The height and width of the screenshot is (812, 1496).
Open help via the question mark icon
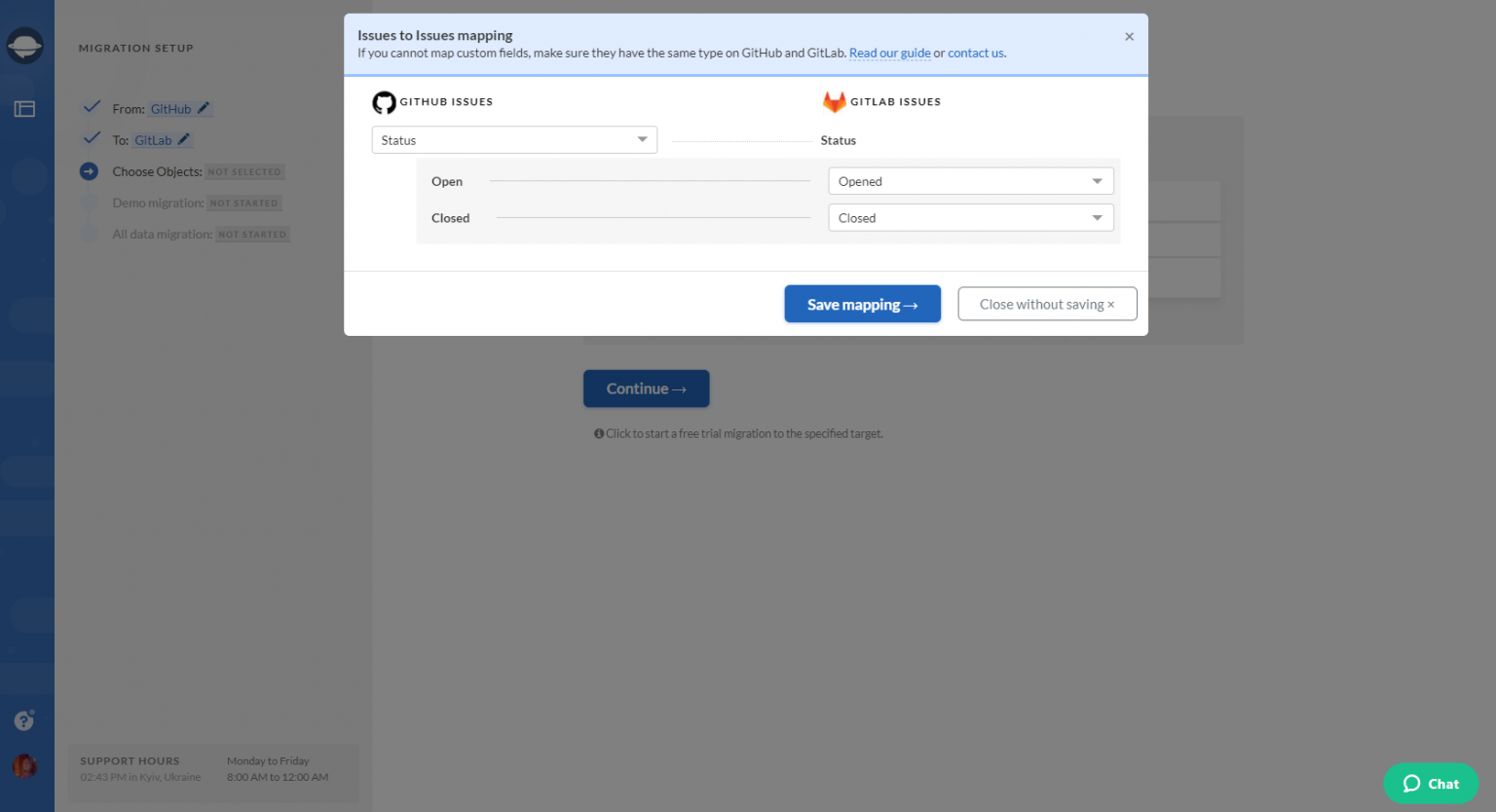[x=23, y=720]
